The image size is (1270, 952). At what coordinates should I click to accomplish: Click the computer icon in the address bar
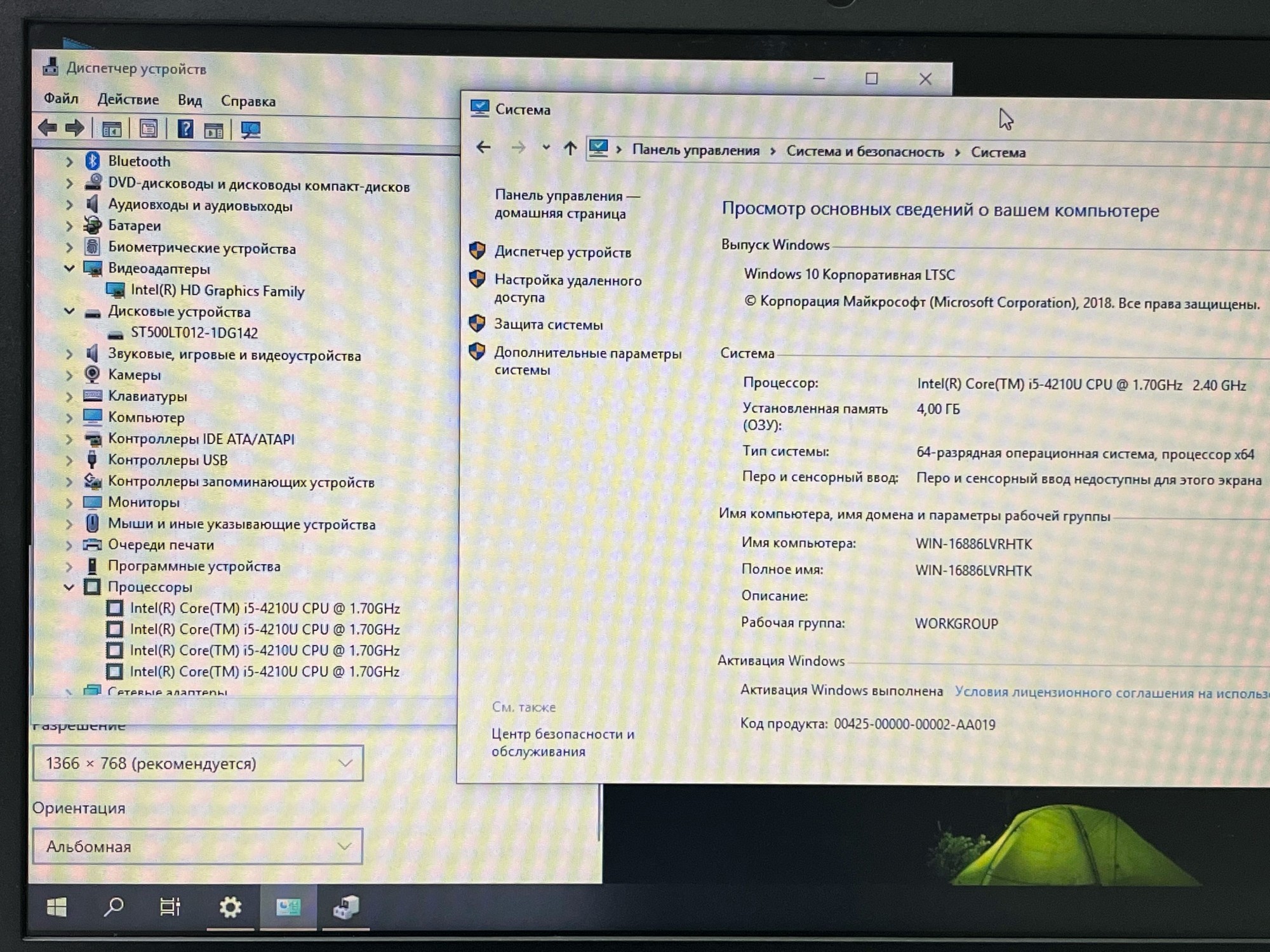pyautogui.click(x=598, y=149)
